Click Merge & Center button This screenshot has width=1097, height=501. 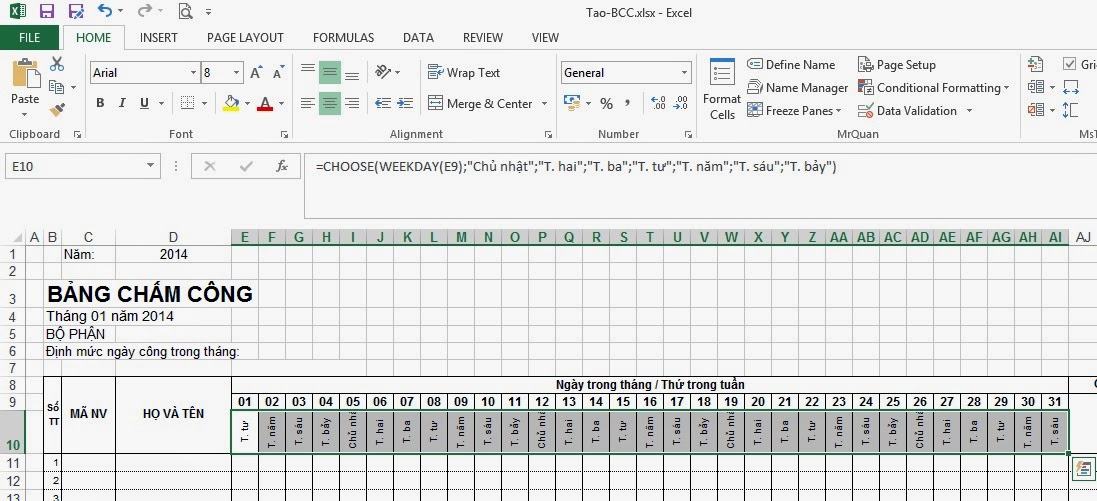pos(480,104)
